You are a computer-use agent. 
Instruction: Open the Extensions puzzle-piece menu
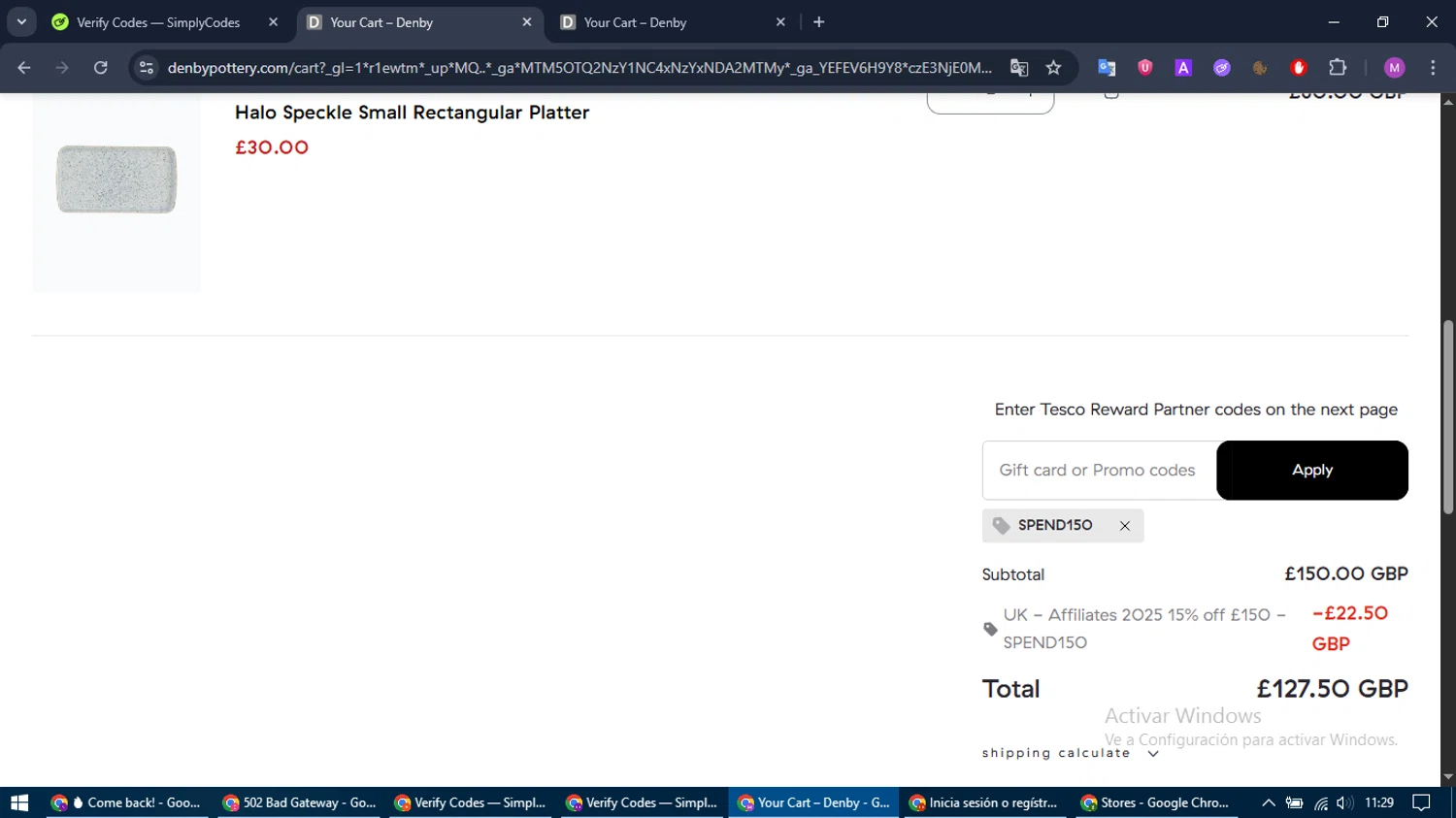pyautogui.click(x=1338, y=68)
